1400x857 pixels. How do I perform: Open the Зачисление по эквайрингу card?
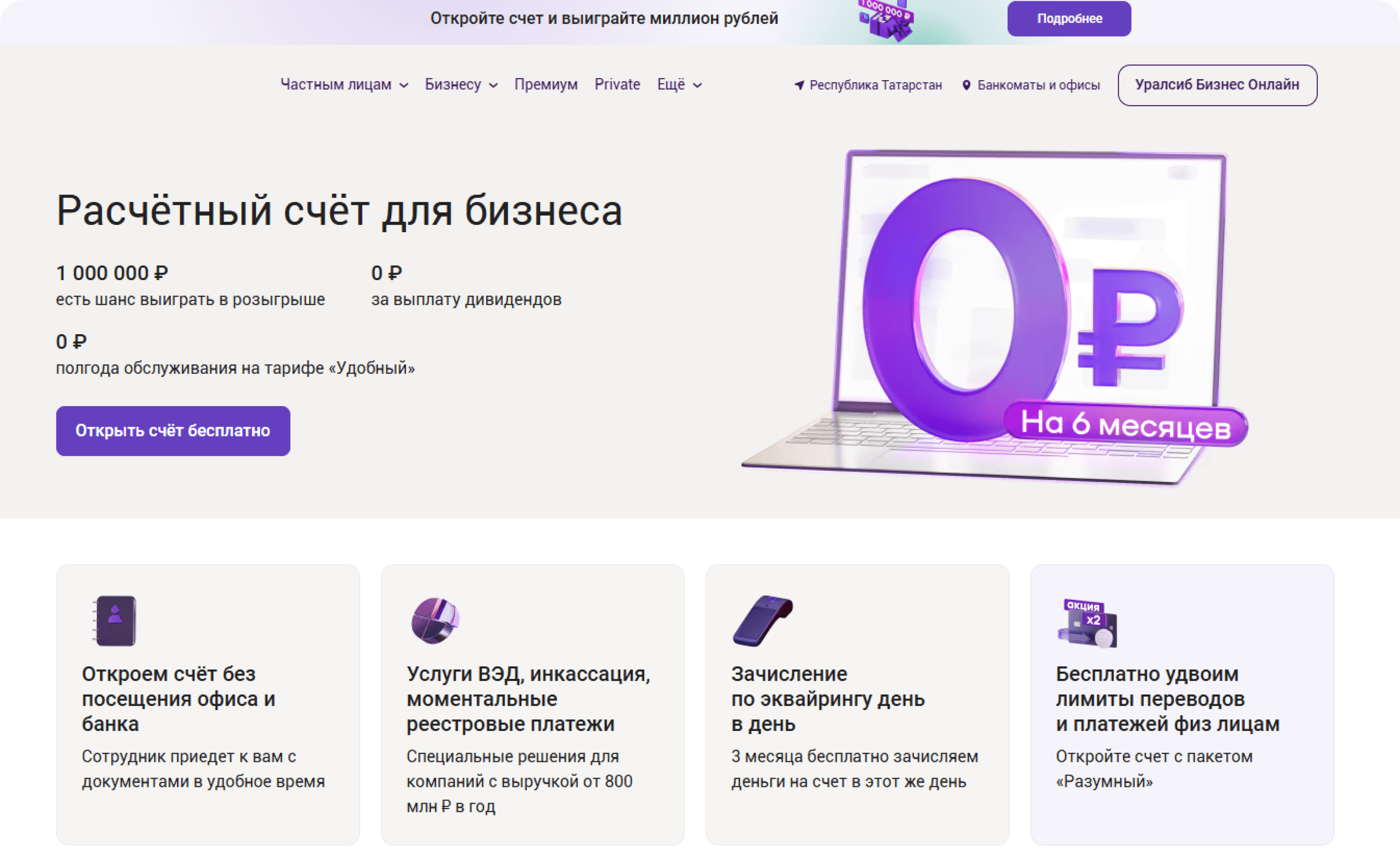(857, 704)
